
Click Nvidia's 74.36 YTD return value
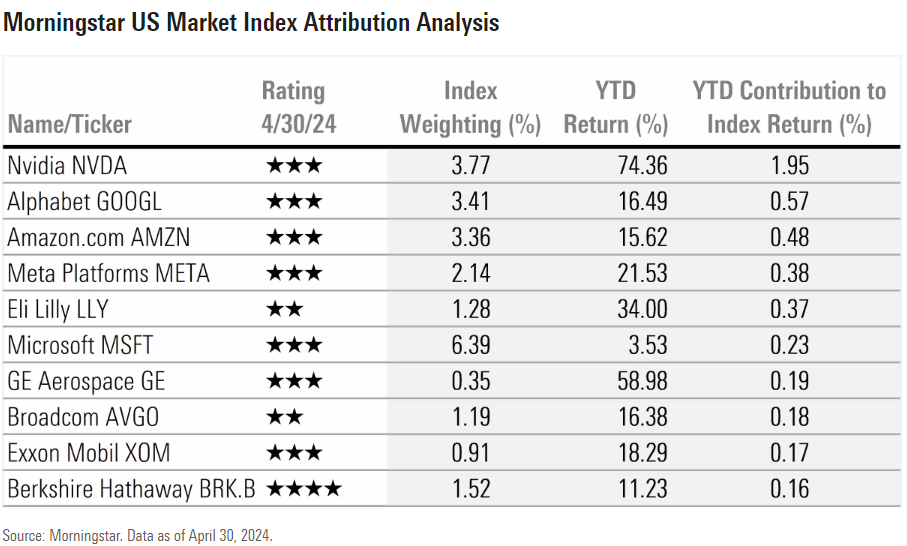[642, 166]
